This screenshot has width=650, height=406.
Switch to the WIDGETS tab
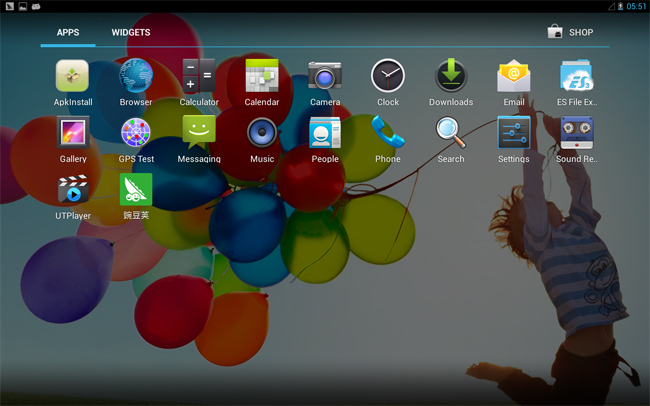click(131, 32)
